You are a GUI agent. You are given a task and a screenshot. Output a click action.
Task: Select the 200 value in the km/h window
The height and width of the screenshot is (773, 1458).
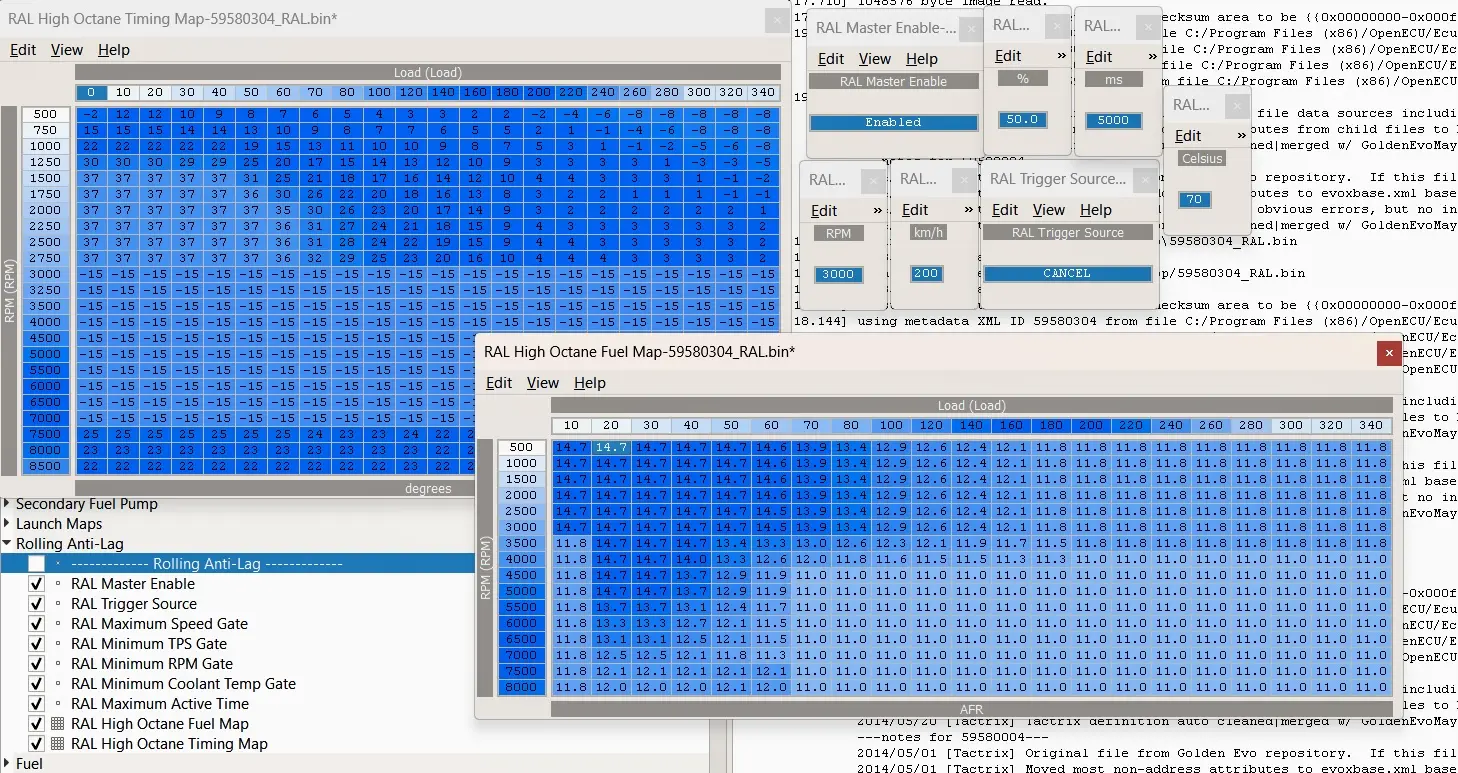927,274
